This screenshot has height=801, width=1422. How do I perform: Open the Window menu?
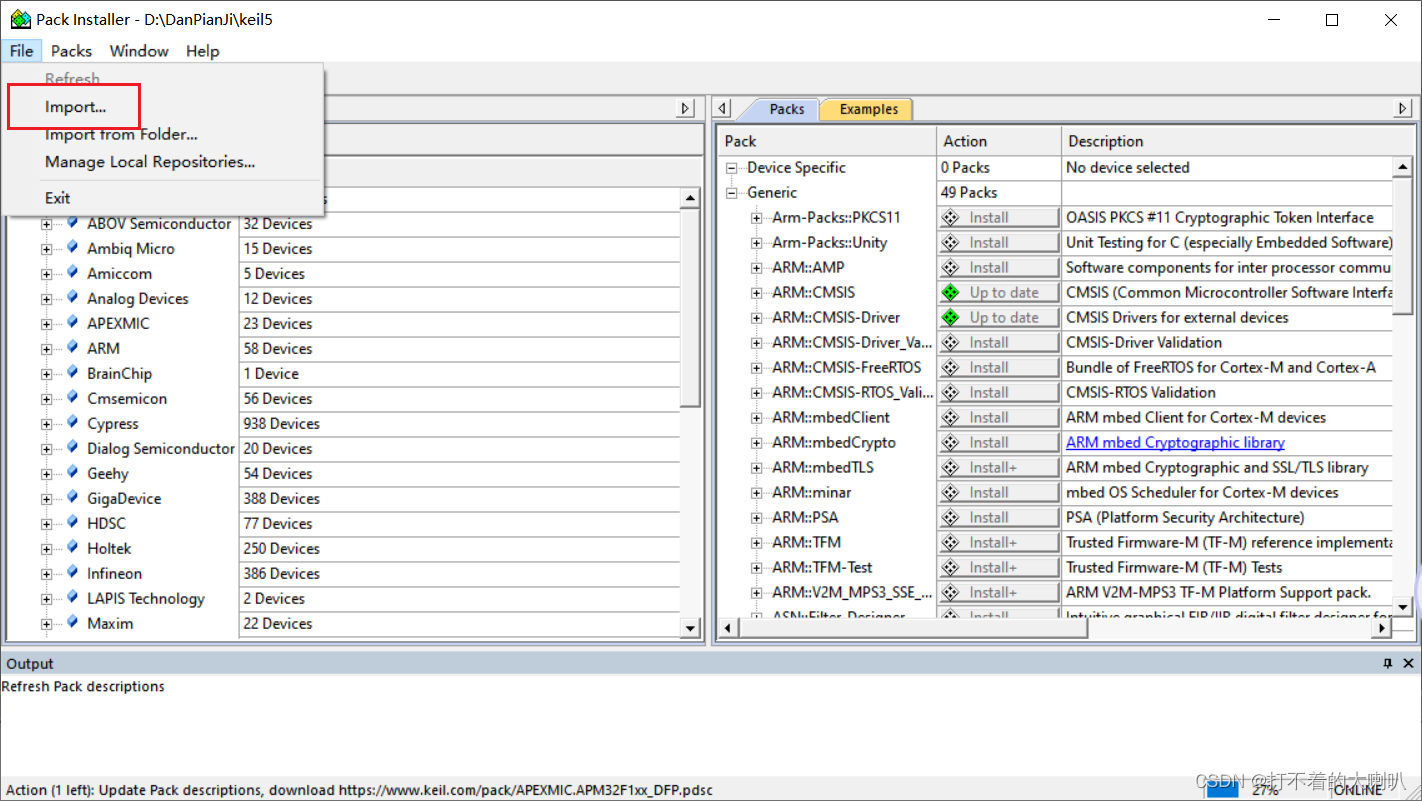[x=139, y=51]
